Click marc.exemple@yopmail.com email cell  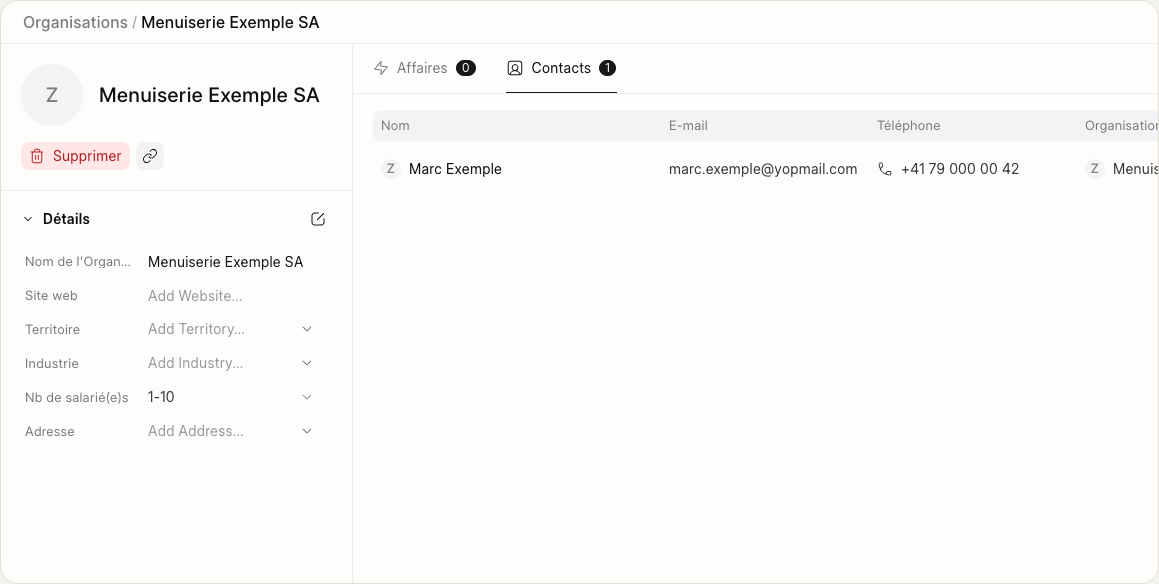(763, 169)
